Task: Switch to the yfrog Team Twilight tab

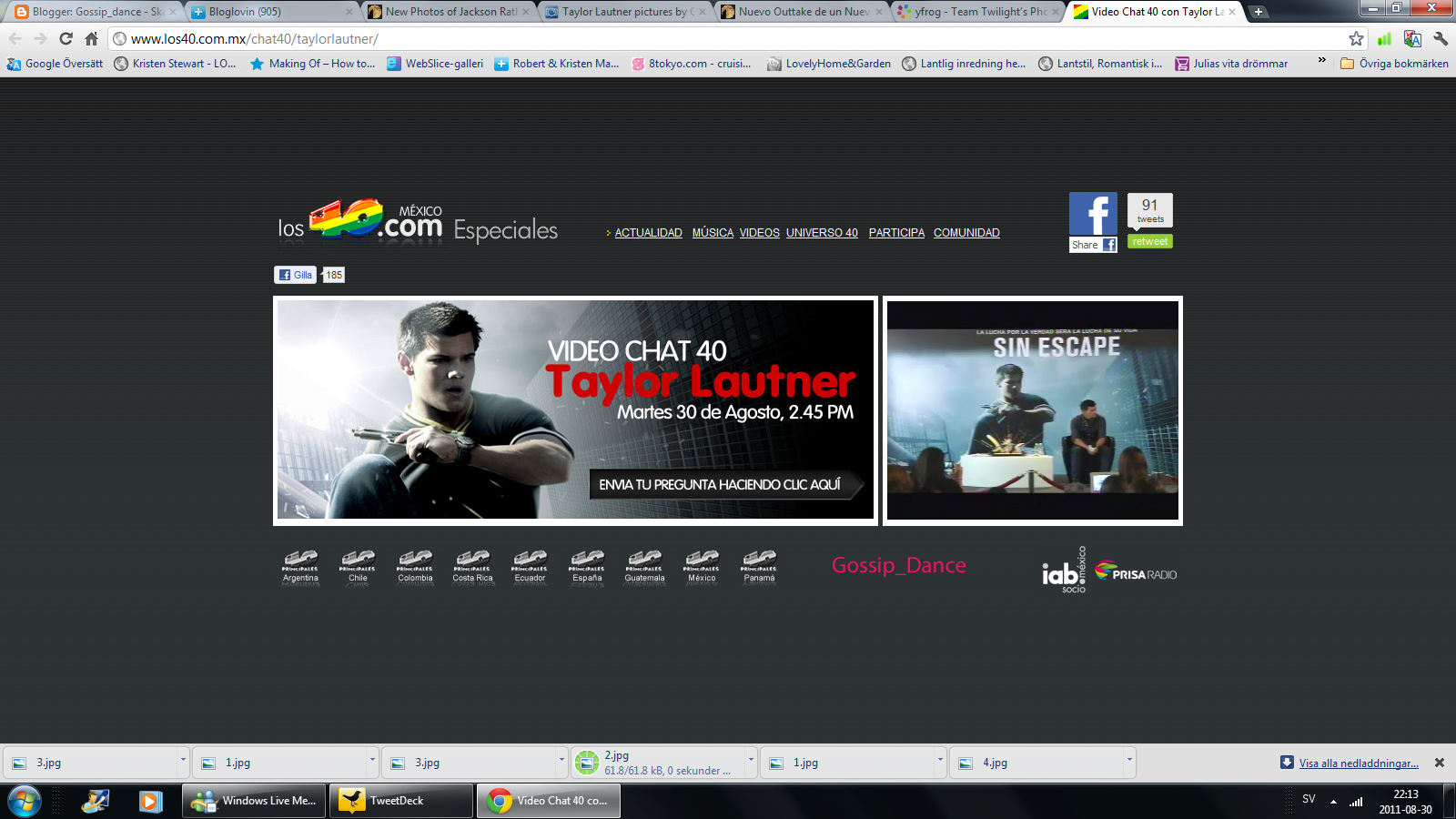Action: pyautogui.click(x=977, y=12)
